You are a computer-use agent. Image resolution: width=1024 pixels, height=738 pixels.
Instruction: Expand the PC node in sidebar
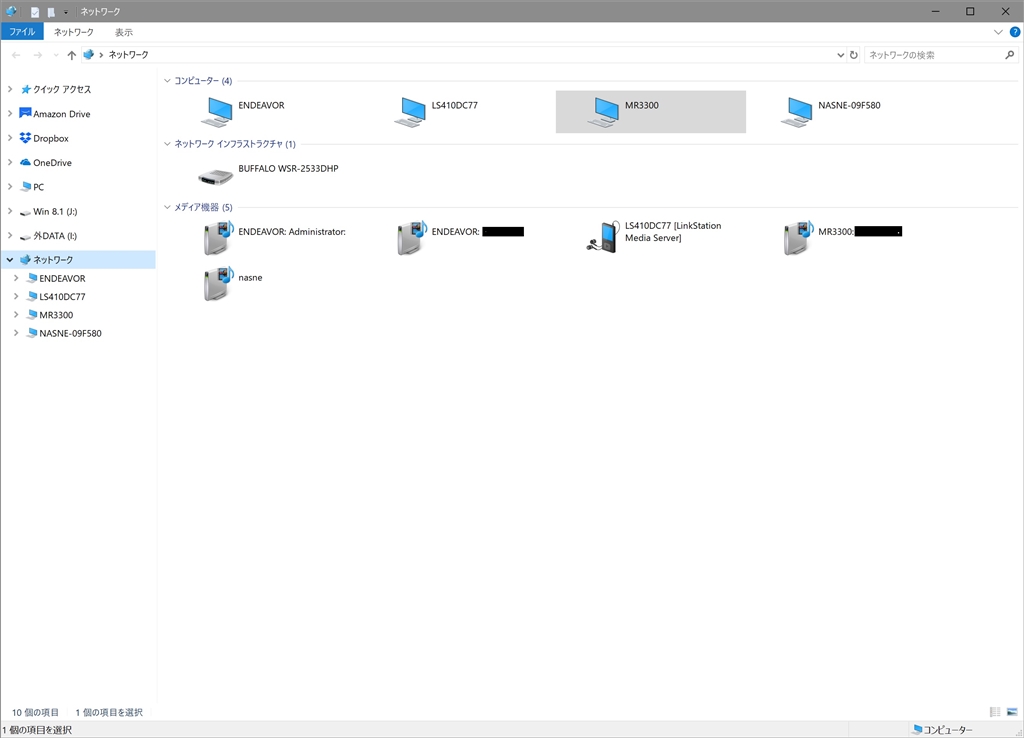[10, 187]
